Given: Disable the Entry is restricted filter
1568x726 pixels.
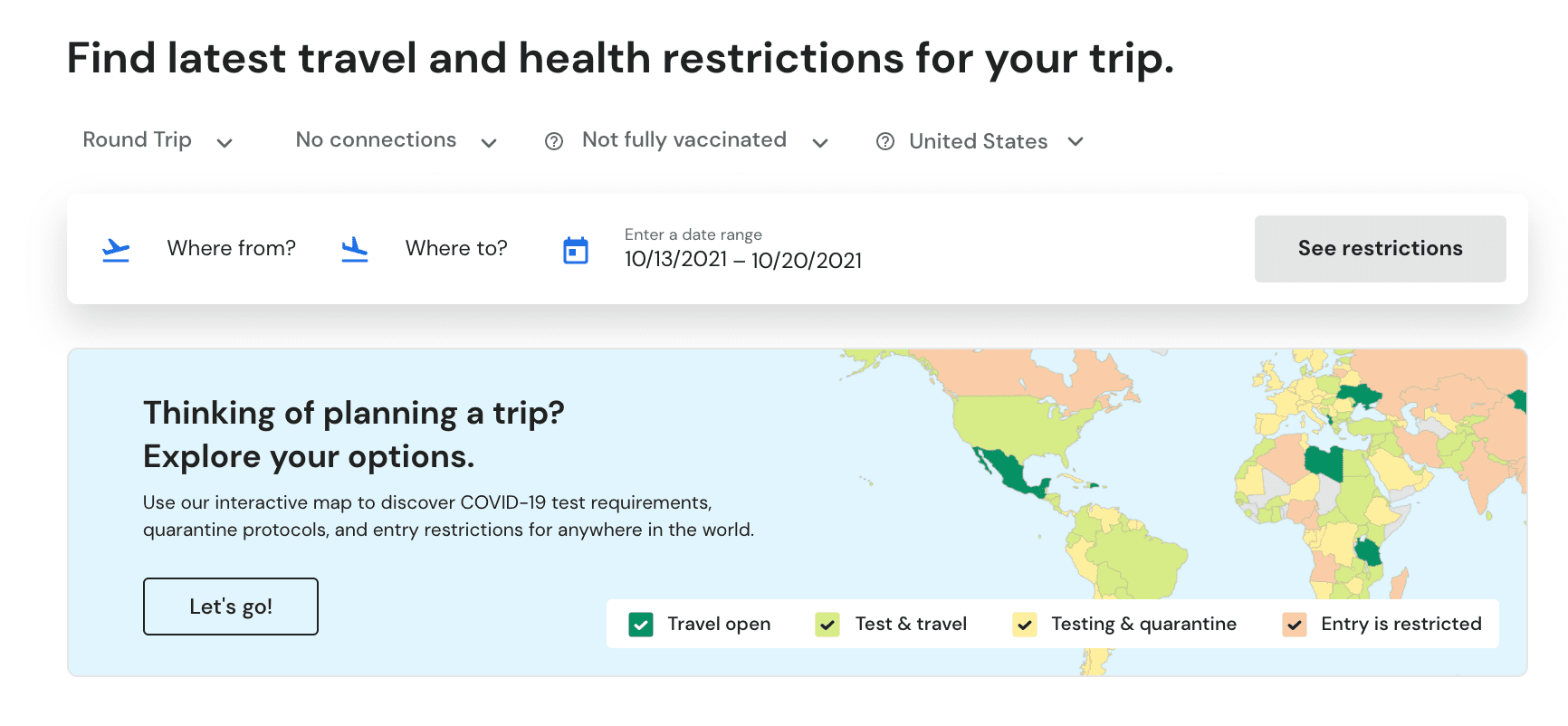Looking at the screenshot, I should (1295, 625).
